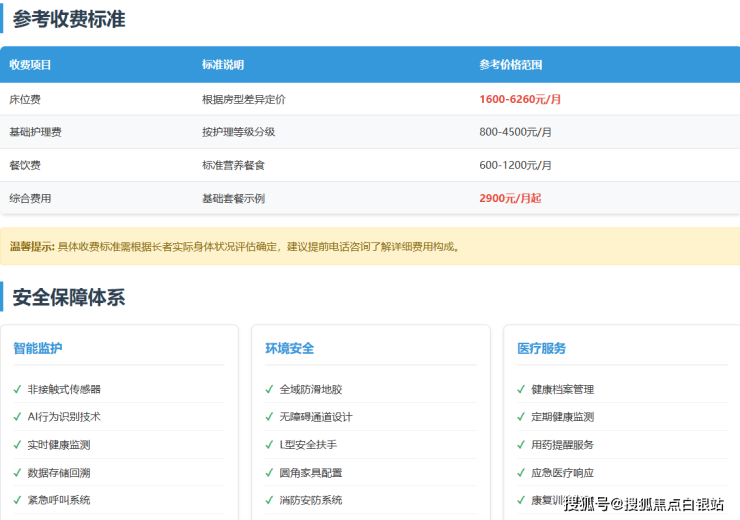Select the checkmark icon before 全域防滑地胶
740x520 pixels.
[x=270, y=389]
